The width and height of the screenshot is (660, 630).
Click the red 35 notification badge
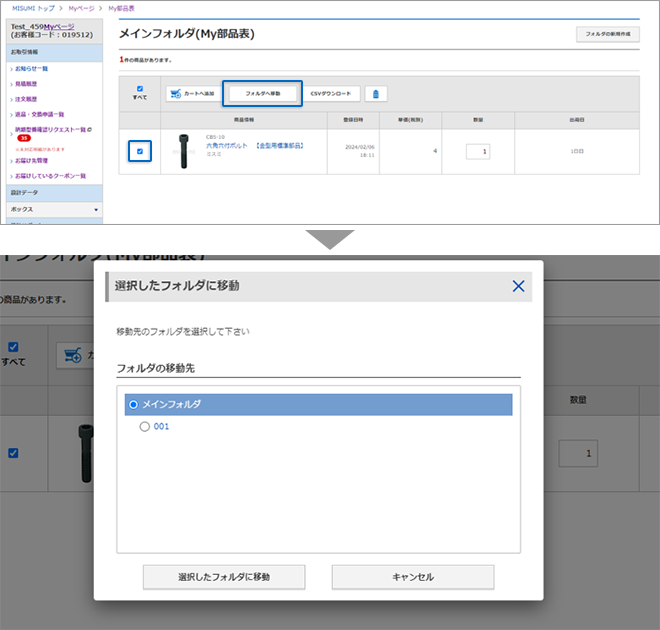coord(22,139)
